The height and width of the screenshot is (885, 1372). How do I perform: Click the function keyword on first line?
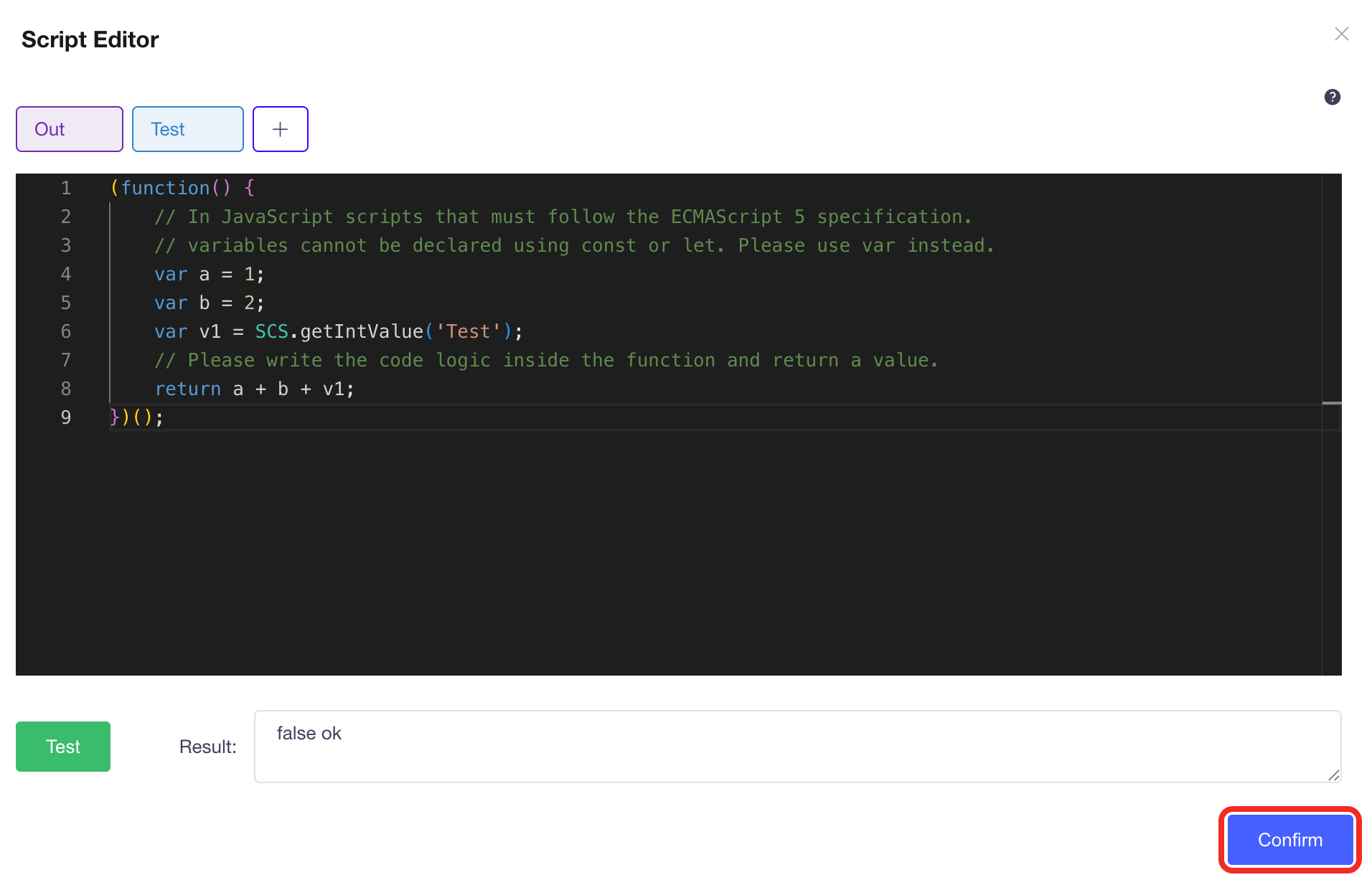165,188
